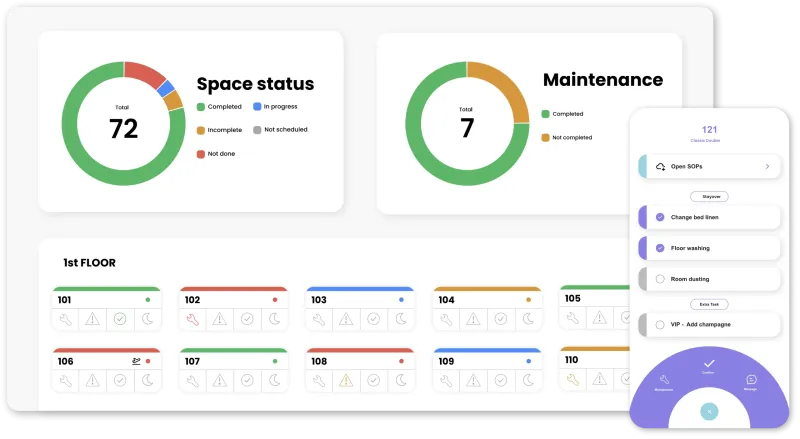800x439 pixels.
Task: Expand Open SOPs with the chevron arrow
Action: click(x=767, y=166)
